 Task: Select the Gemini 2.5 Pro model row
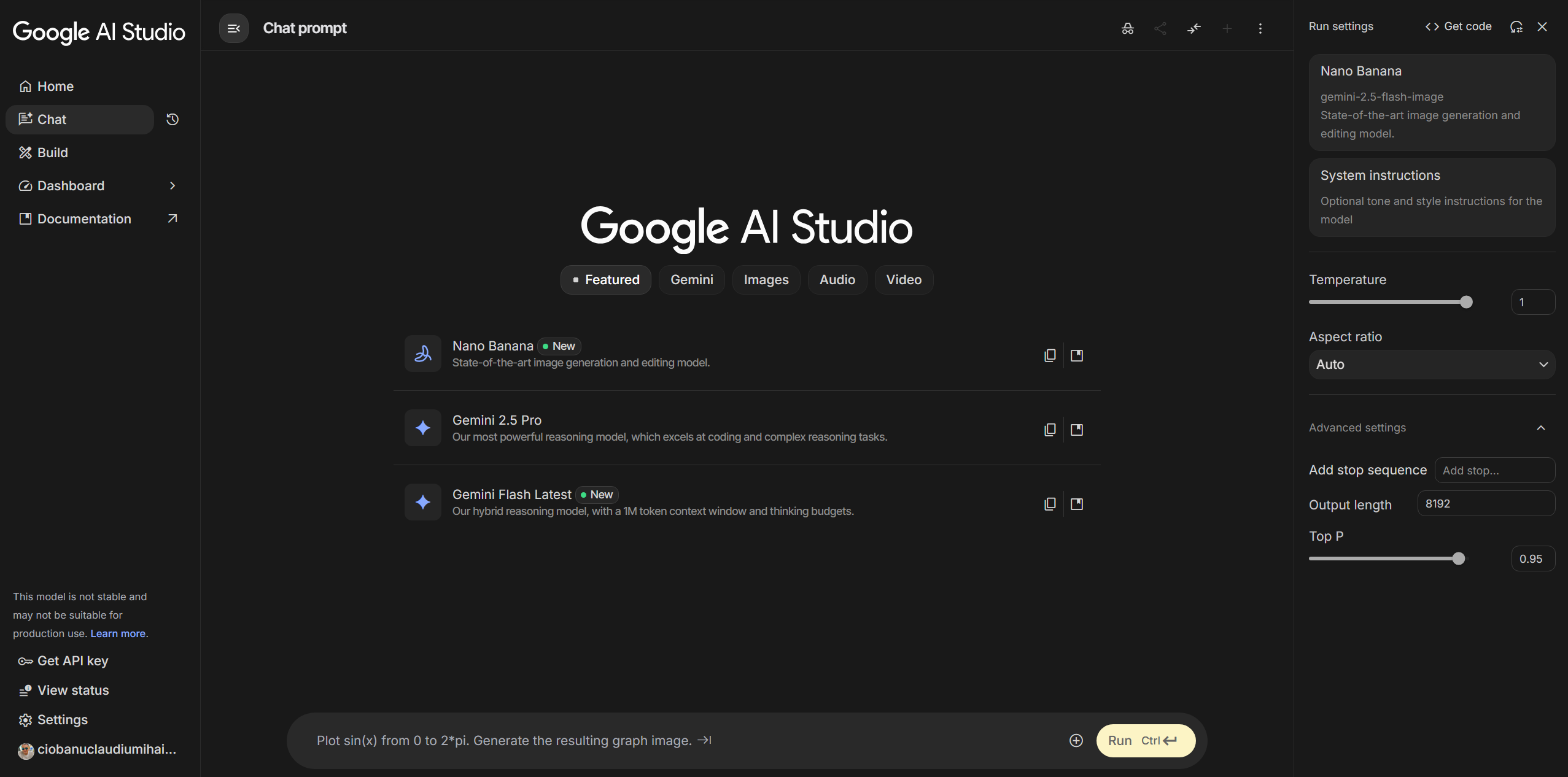coord(747,428)
